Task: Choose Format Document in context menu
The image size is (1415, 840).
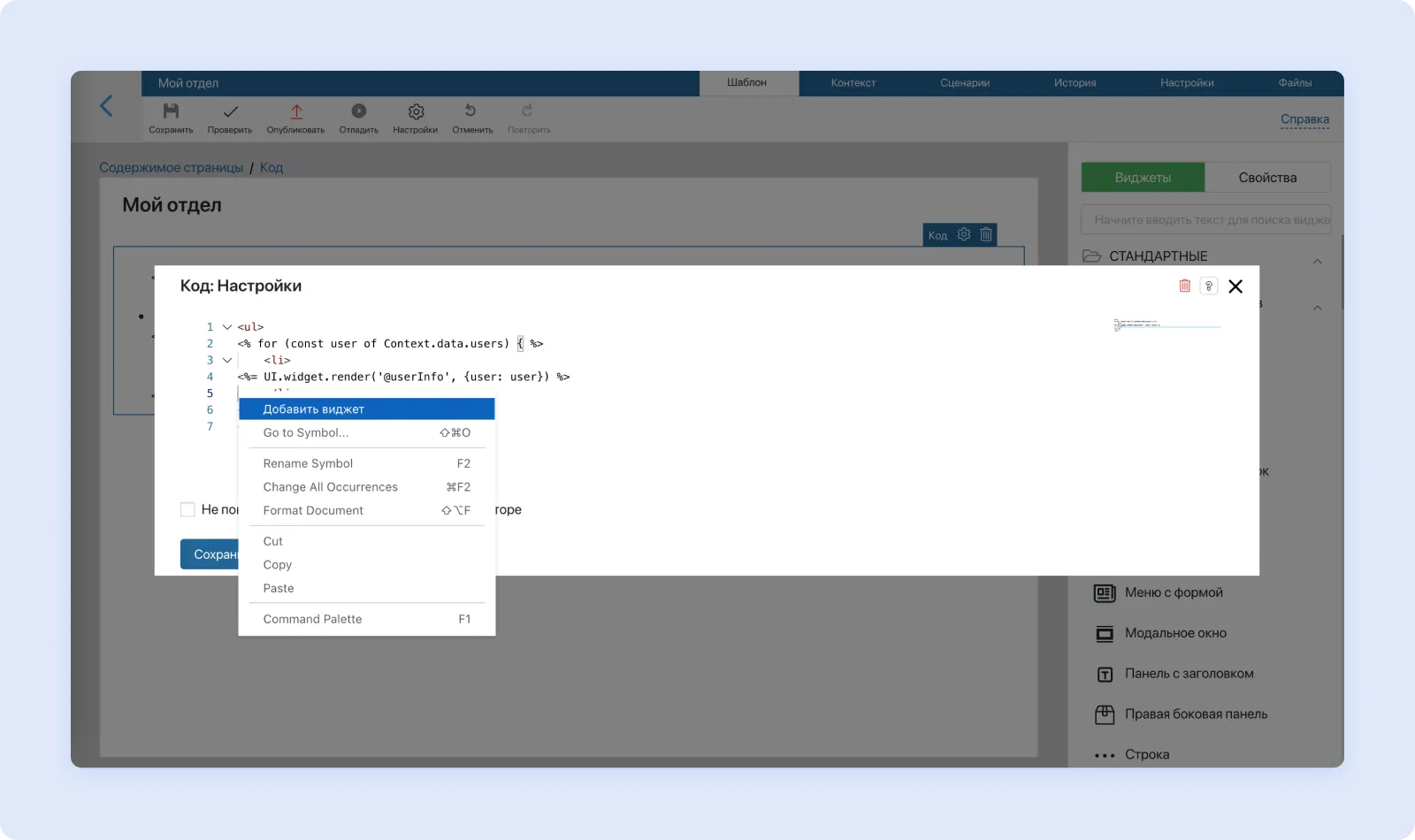Action: tap(313, 510)
